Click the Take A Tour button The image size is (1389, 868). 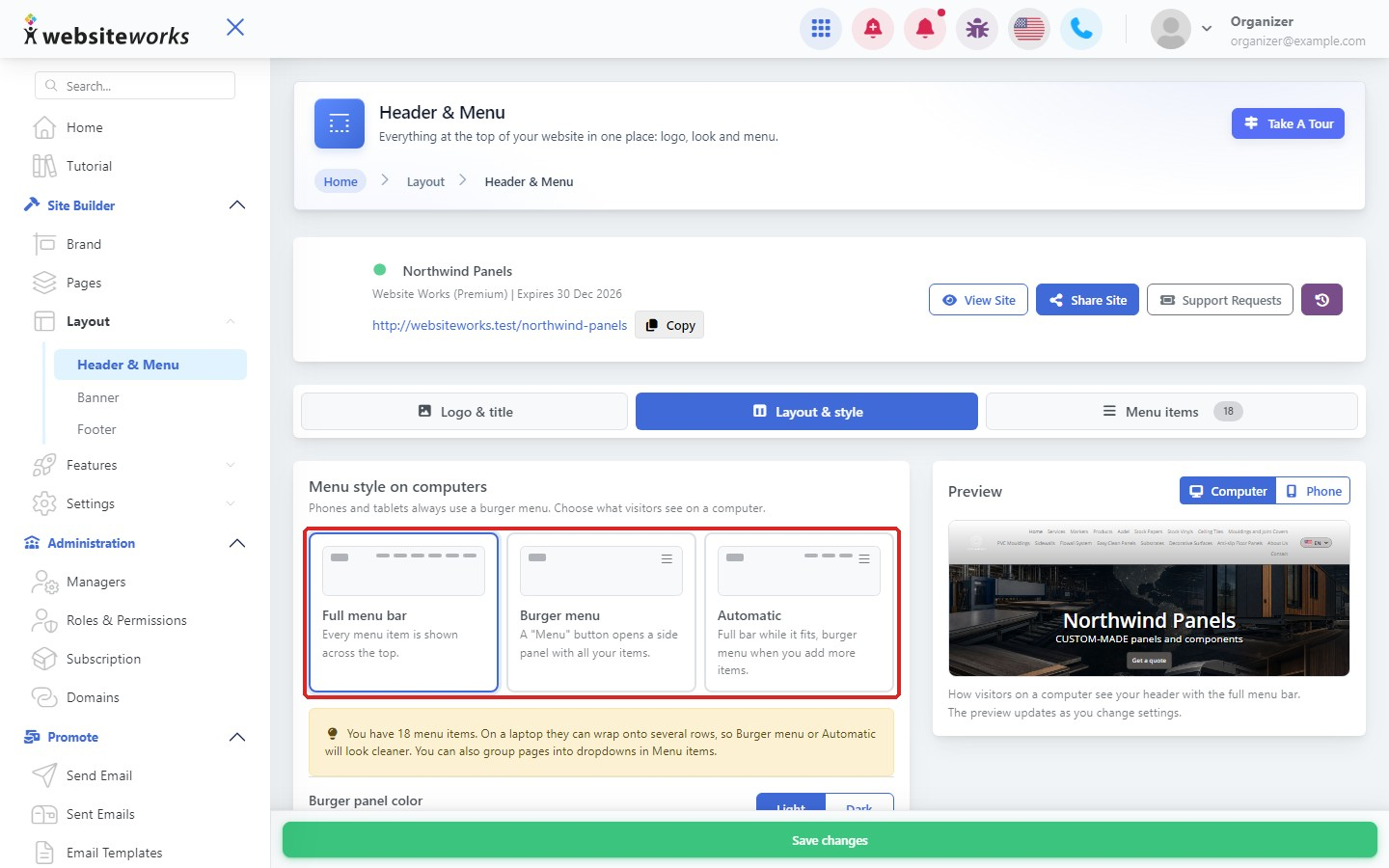coord(1288,123)
